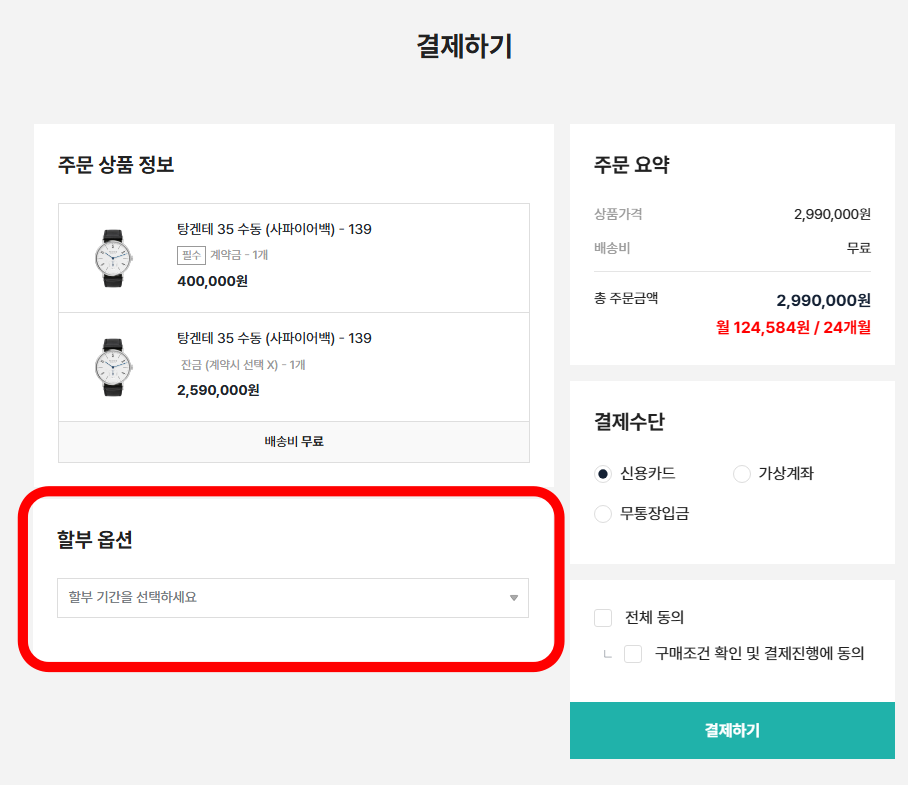Click the 2,590,000원 balance price

point(218,390)
